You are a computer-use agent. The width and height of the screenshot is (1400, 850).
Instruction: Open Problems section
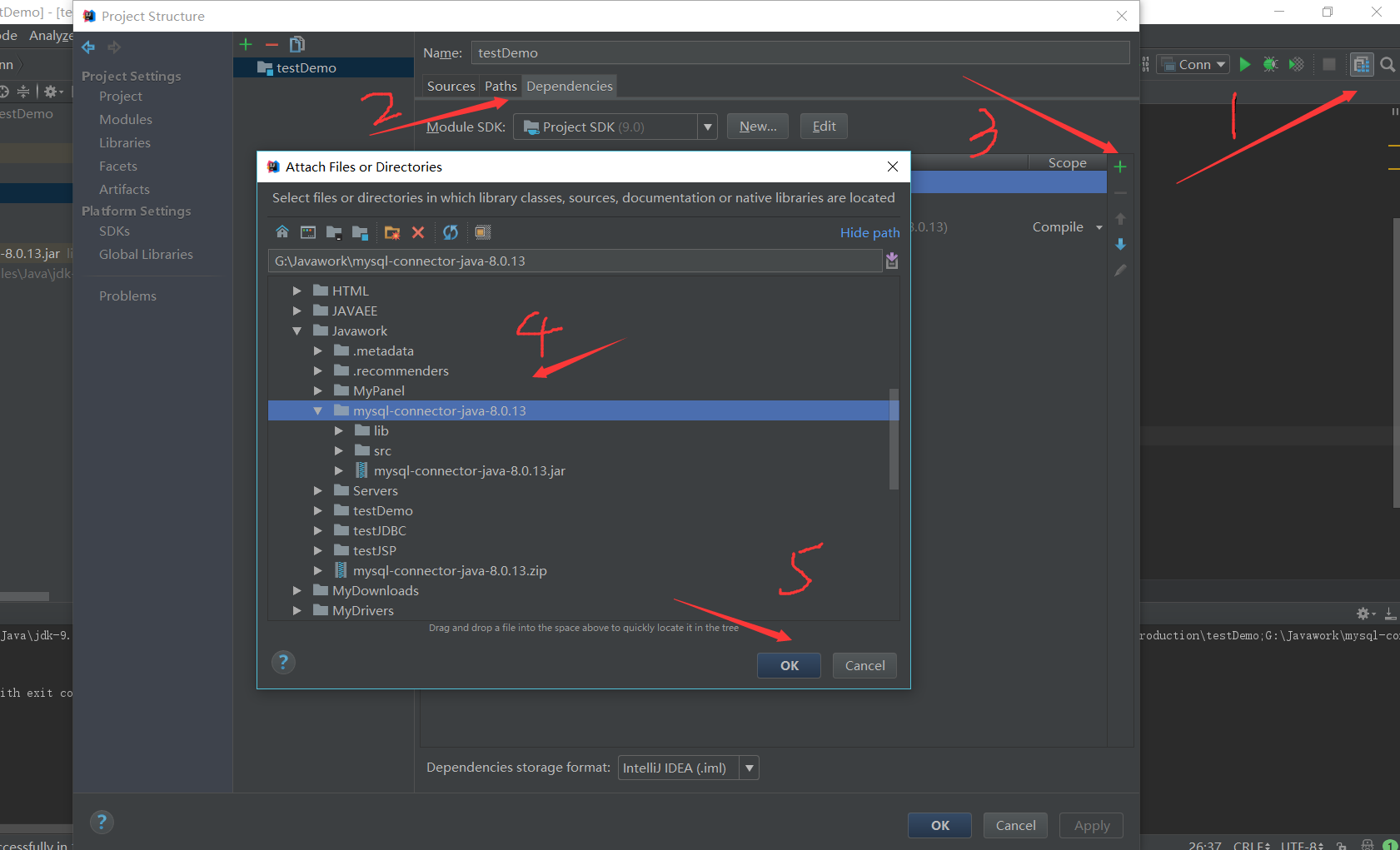click(127, 296)
